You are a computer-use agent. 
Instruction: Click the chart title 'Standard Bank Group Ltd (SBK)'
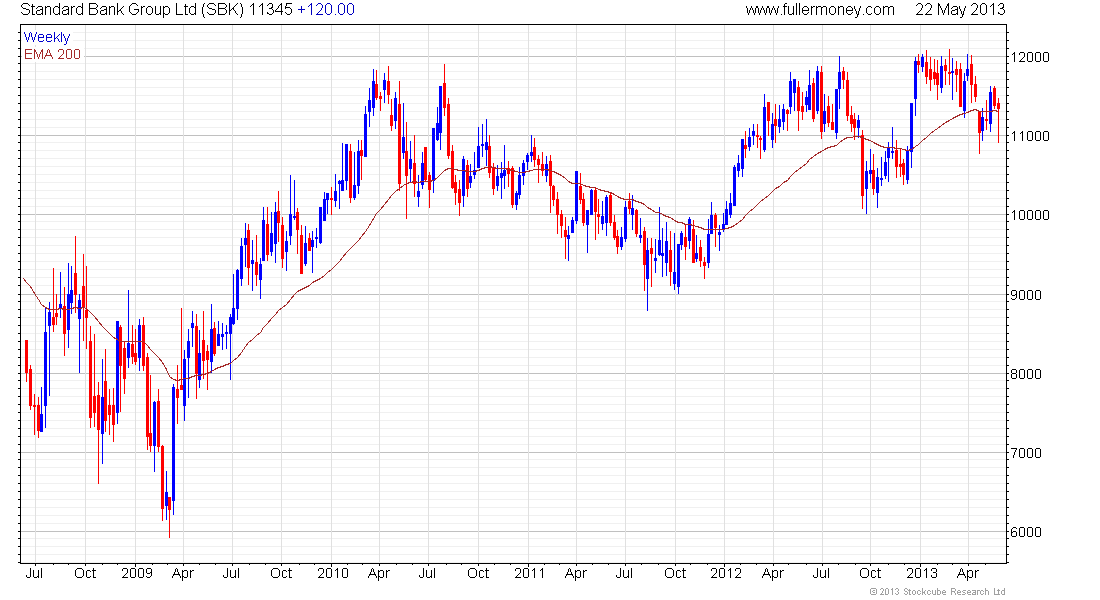[134, 10]
